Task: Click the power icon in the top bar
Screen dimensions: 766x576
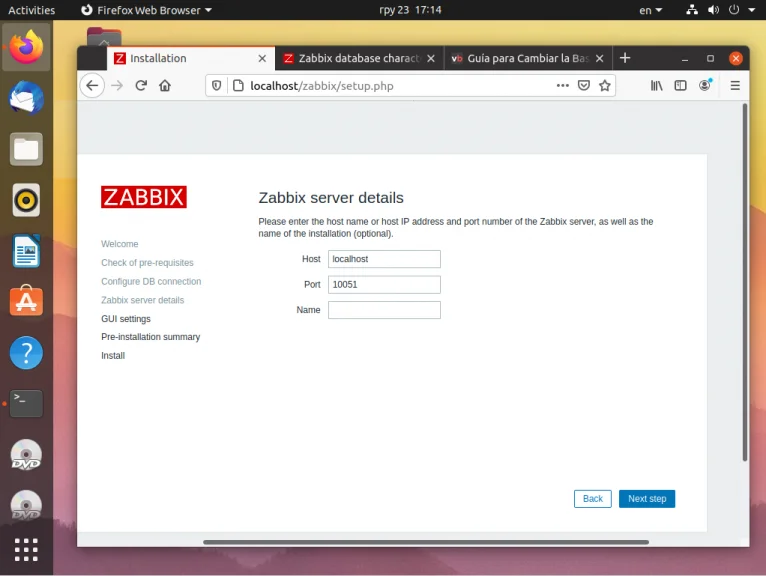Action: [x=734, y=10]
